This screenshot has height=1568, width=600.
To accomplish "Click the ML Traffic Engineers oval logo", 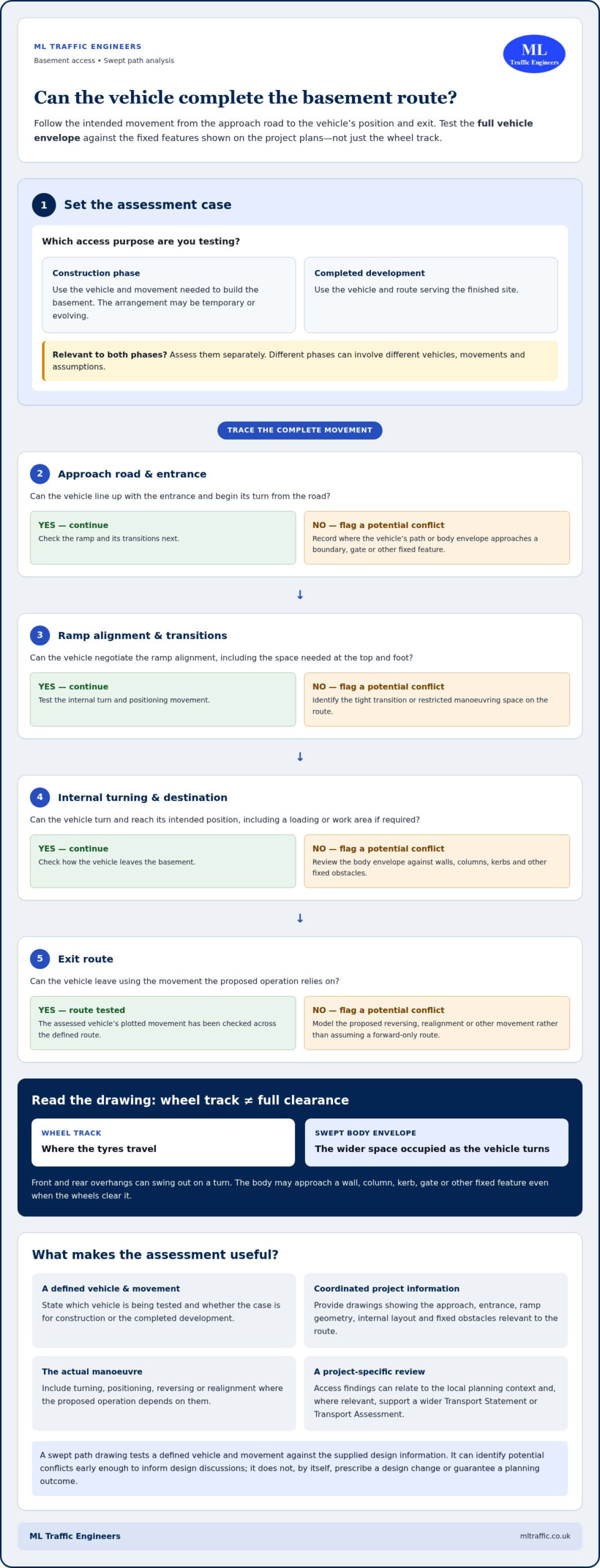I will [534, 54].
